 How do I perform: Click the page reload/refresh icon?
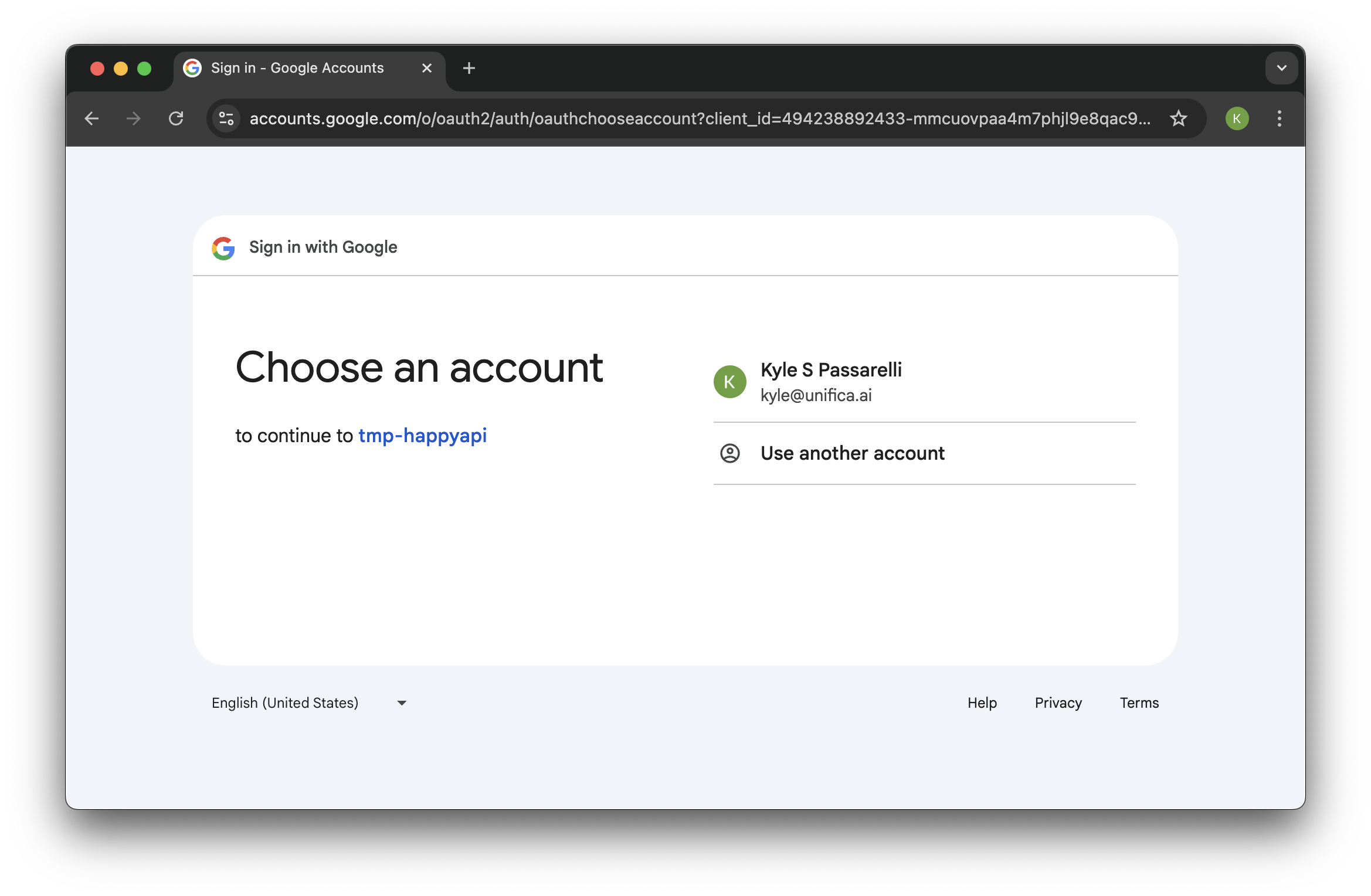tap(176, 118)
